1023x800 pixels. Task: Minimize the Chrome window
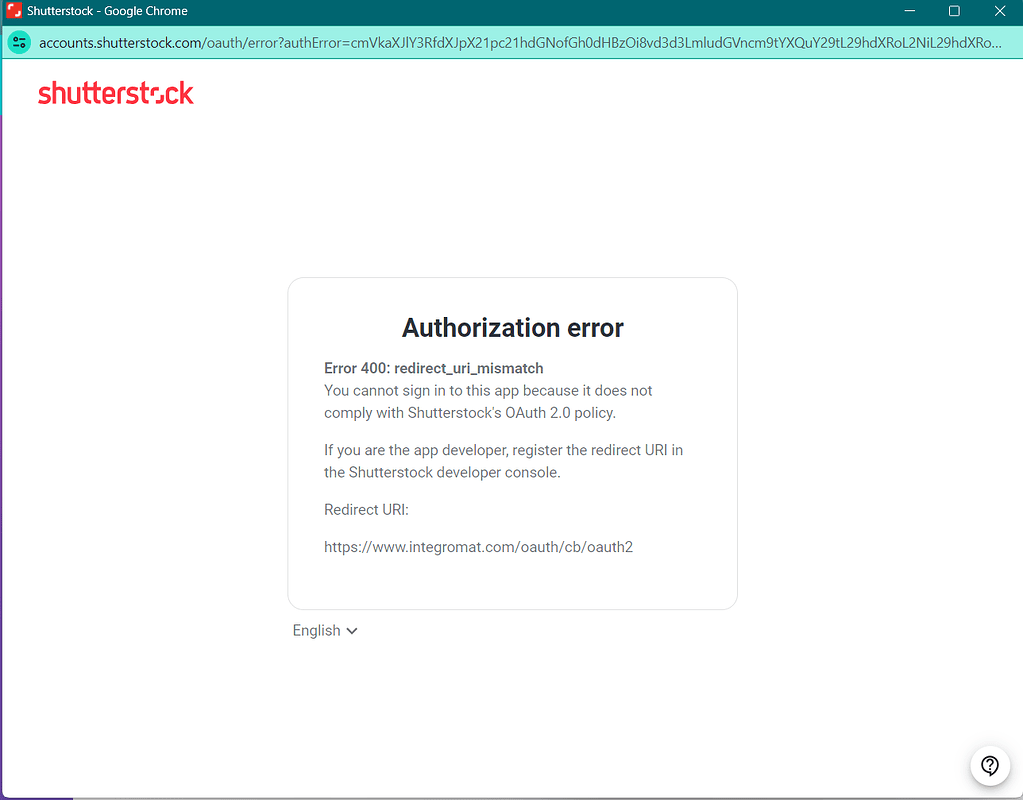coord(909,11)
